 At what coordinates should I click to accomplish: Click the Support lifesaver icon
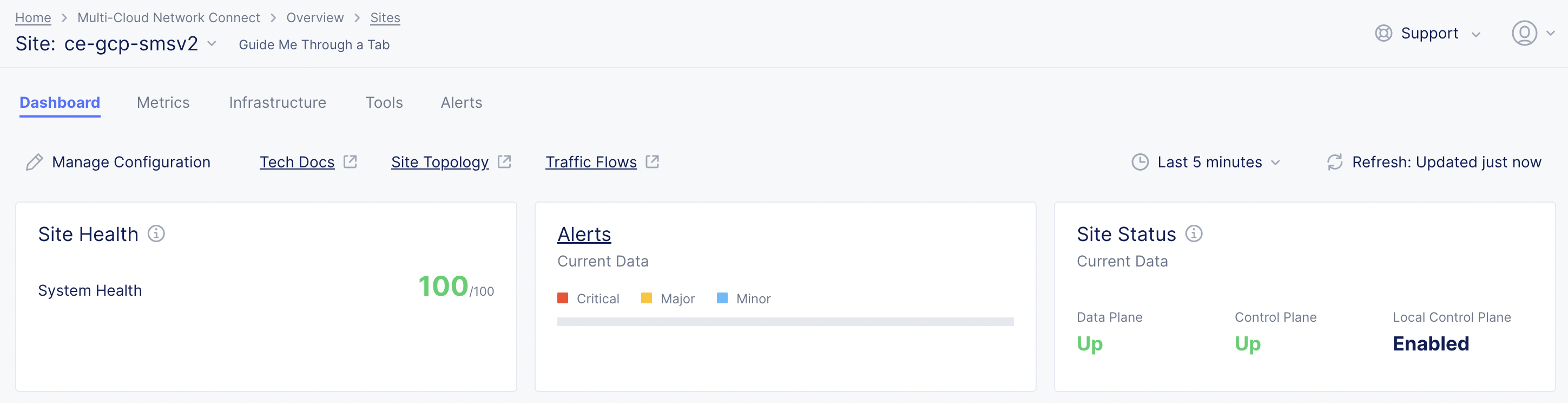[1382, 34]
